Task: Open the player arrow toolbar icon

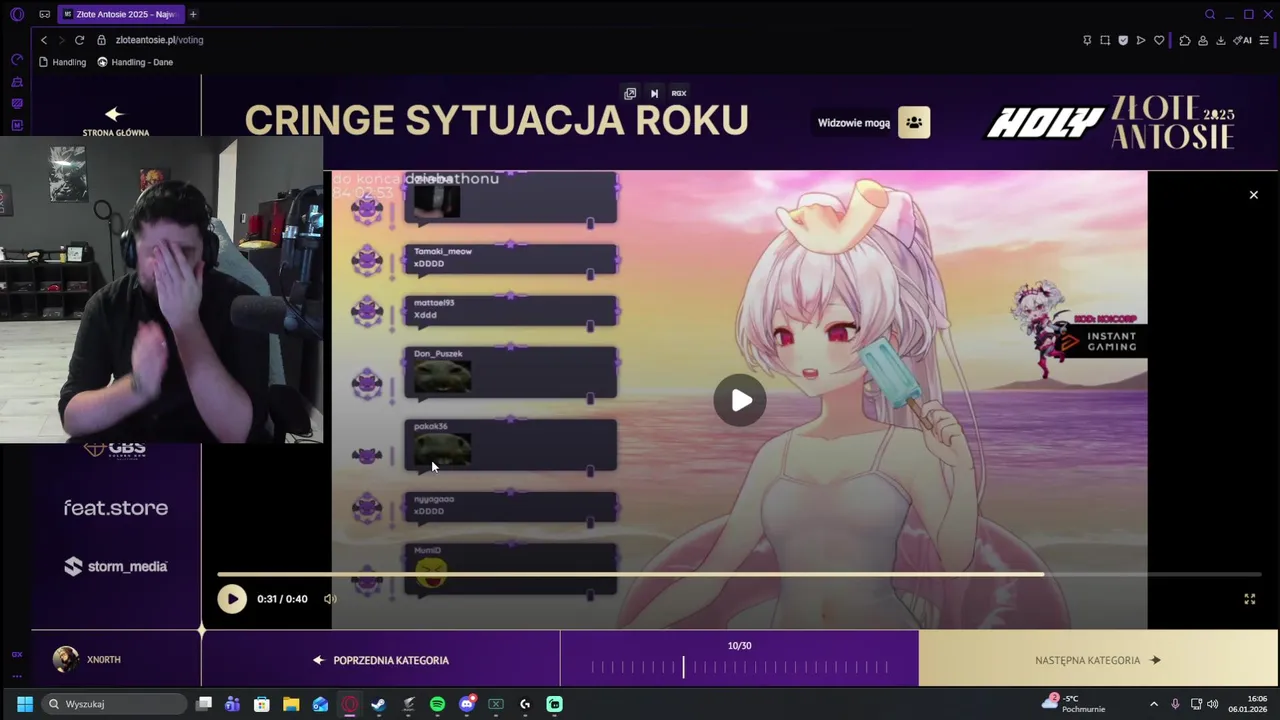Action: (x=1141, y=40)
